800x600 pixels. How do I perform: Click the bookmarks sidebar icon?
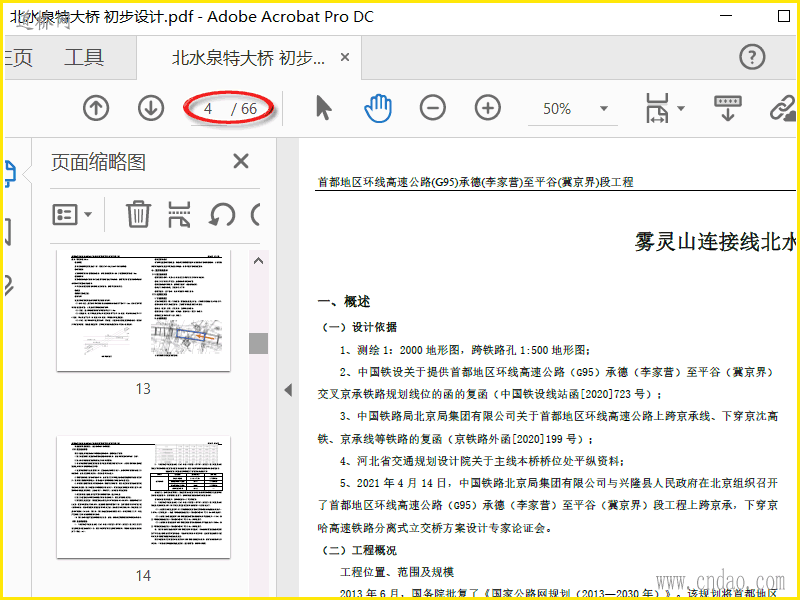point(8,232)
